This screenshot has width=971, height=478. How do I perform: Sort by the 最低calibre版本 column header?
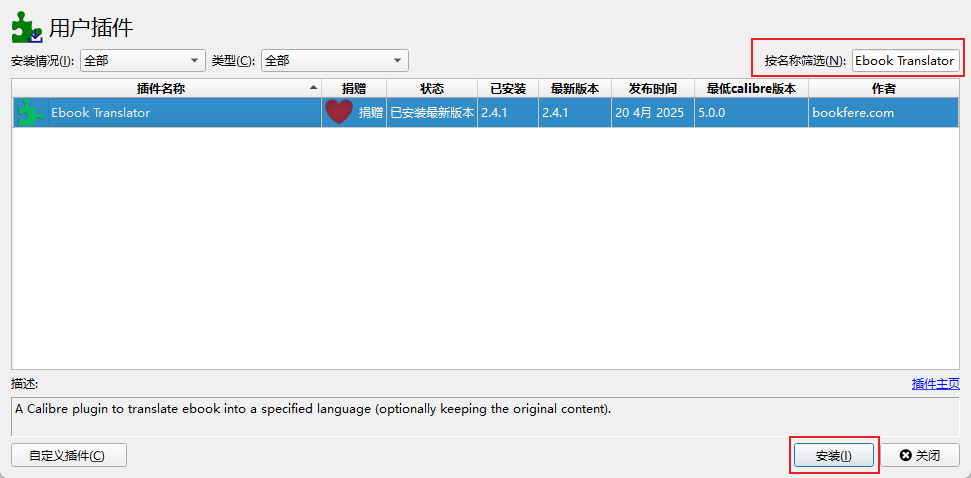click(750, 88)
